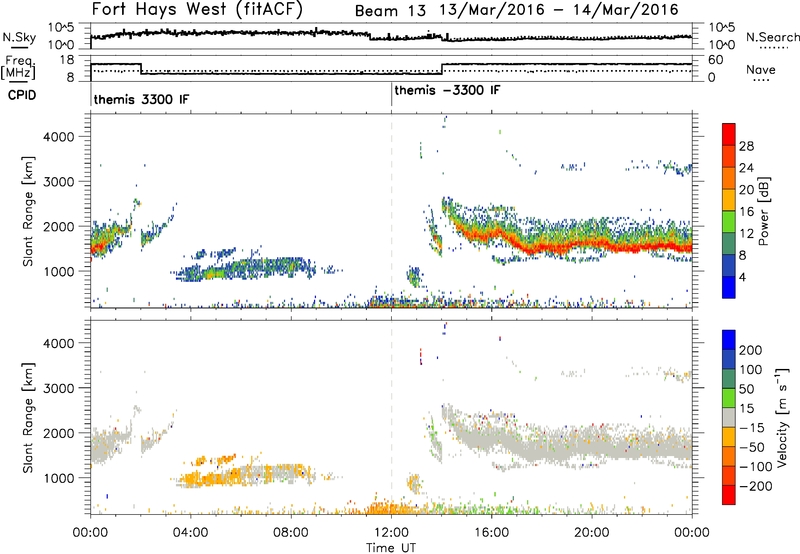
Task: Click the 'Time UT' x-axis label
Action: click(391, 548)
